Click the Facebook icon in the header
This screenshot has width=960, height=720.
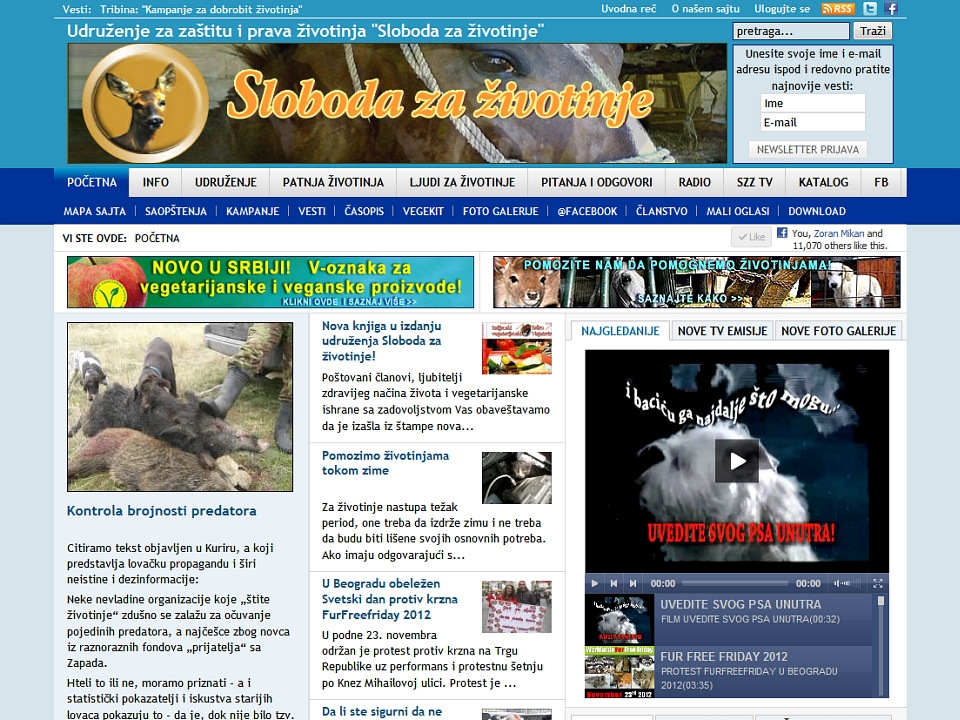point(892,8)
